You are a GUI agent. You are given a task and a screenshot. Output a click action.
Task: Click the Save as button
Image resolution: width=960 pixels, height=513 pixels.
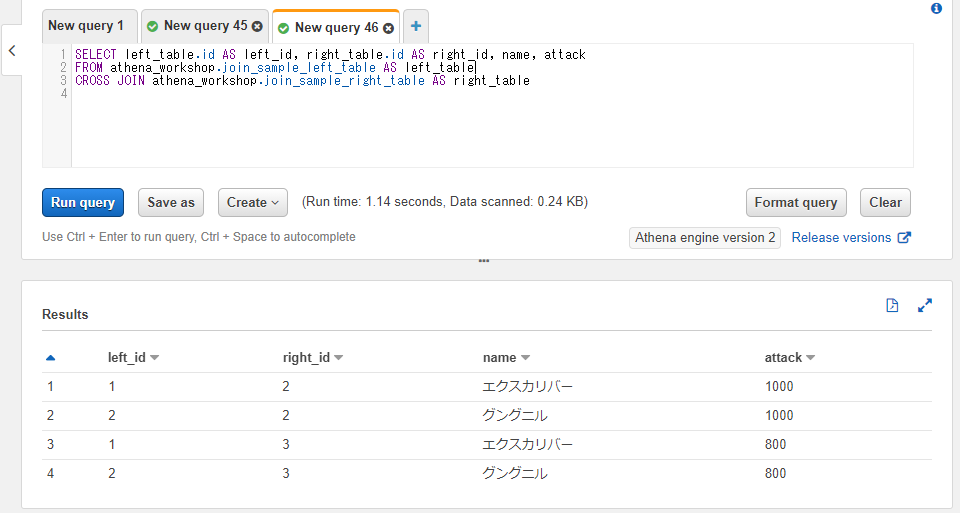[171, 203]
